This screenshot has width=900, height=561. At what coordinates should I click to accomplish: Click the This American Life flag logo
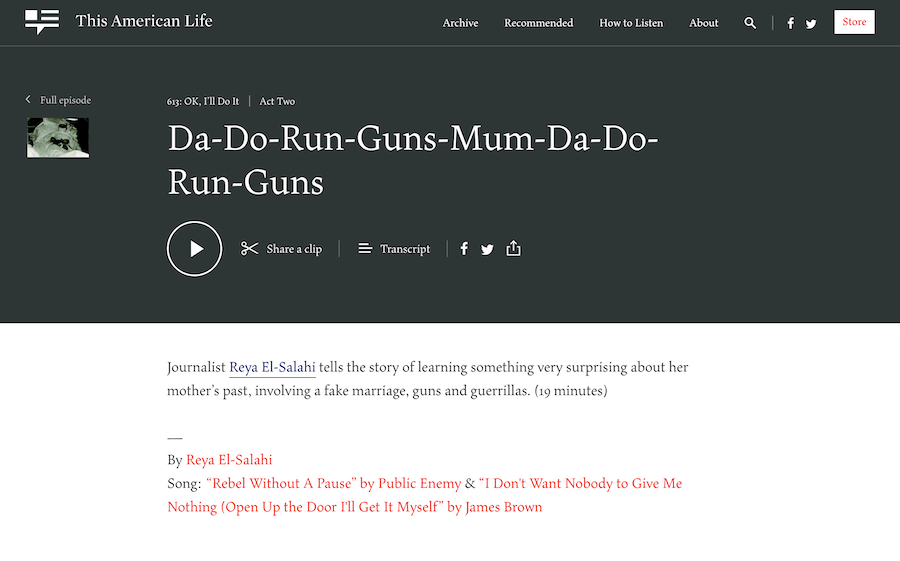click(x=42, y=22)
